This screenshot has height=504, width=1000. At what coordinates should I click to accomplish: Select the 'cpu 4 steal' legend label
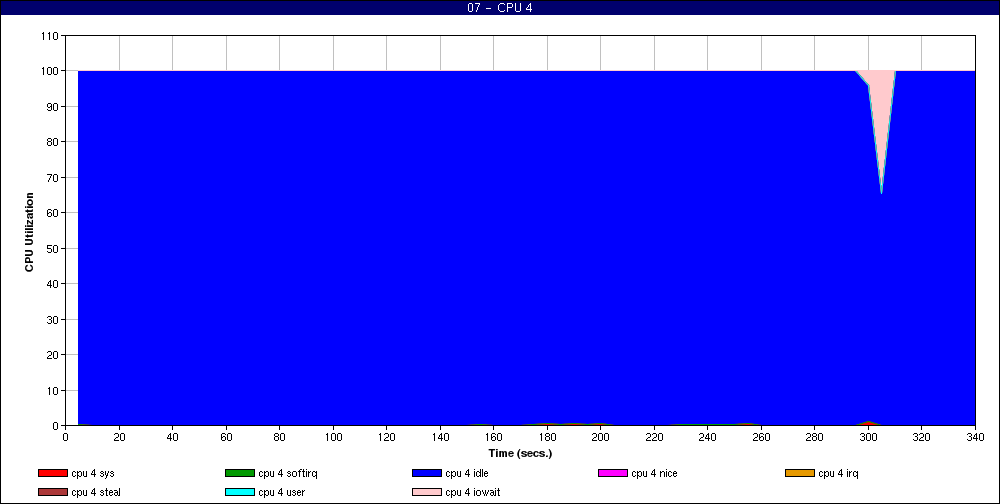pos(96,492)
